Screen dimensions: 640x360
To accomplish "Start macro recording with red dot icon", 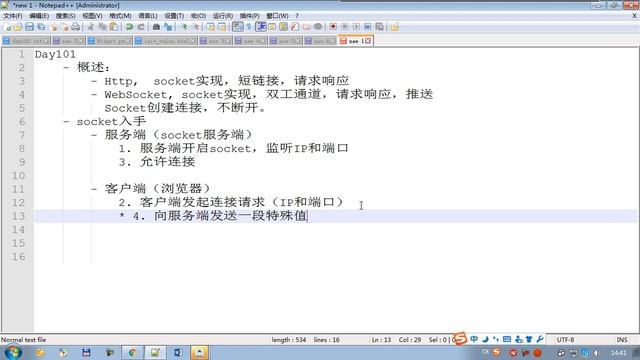I will 333,27.
